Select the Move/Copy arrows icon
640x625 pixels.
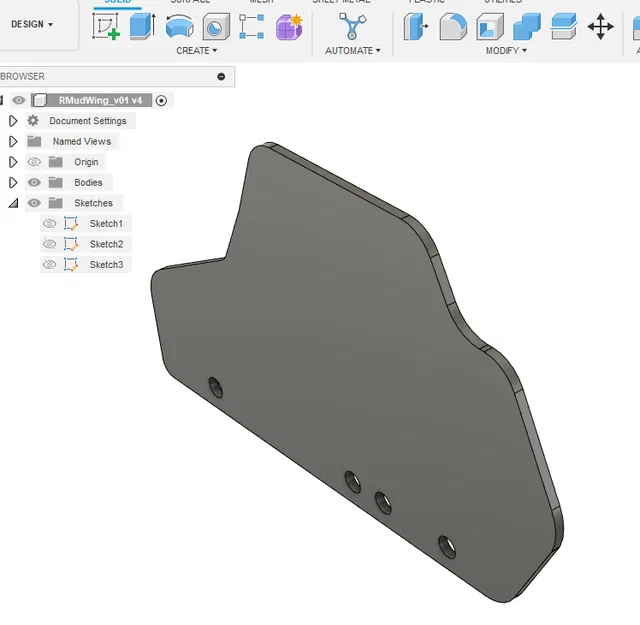[x=600, y=27]
